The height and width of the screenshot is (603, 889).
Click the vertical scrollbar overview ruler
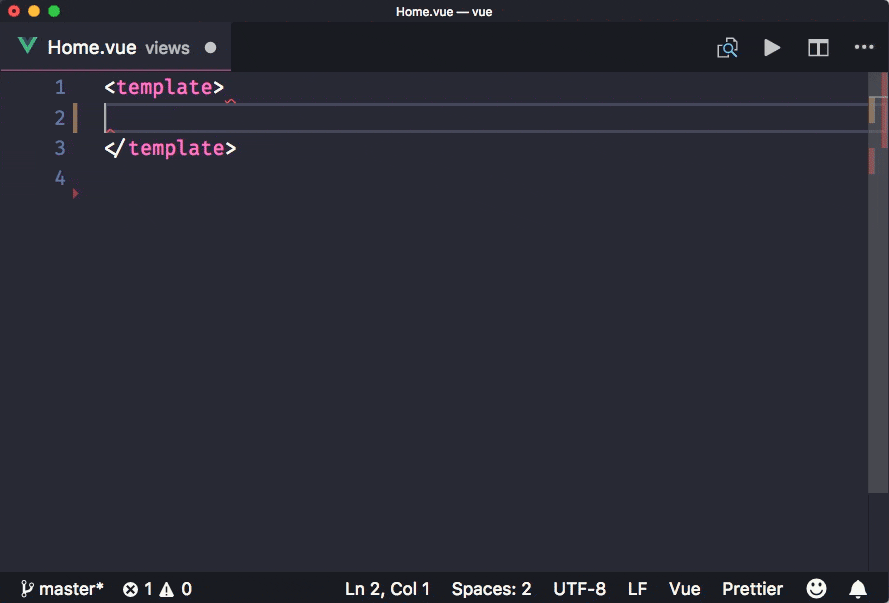(878, 300)
